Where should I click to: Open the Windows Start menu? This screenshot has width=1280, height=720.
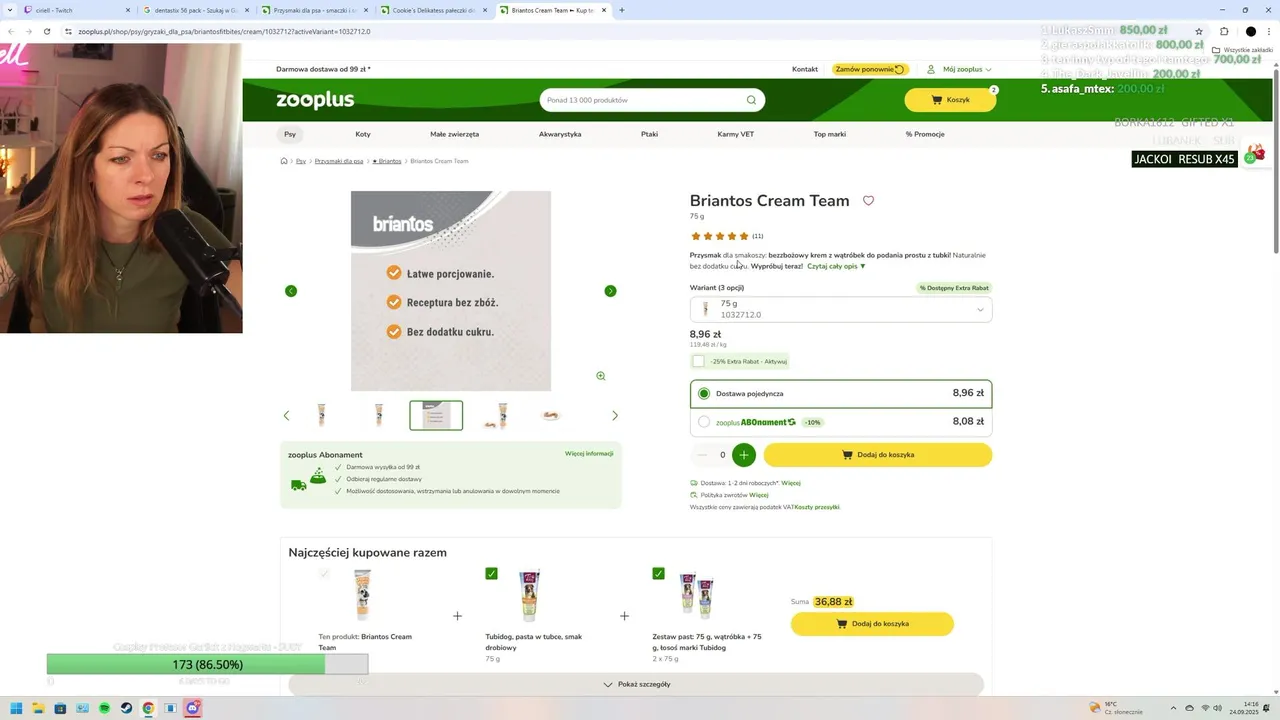pos(16,708)
